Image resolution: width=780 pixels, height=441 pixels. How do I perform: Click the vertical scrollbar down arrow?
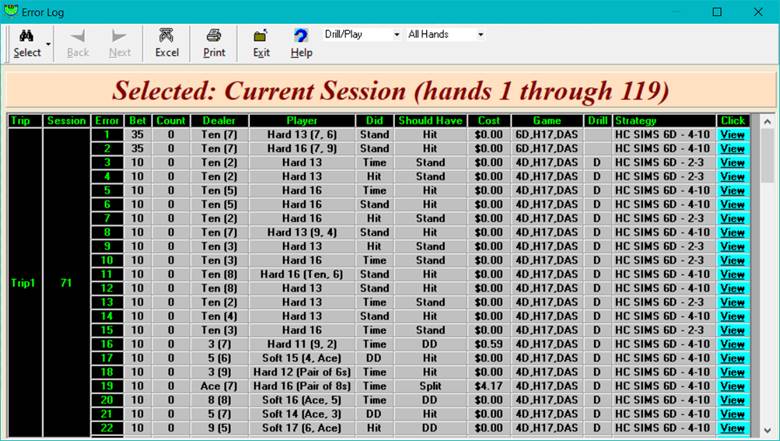coord(766,431)
